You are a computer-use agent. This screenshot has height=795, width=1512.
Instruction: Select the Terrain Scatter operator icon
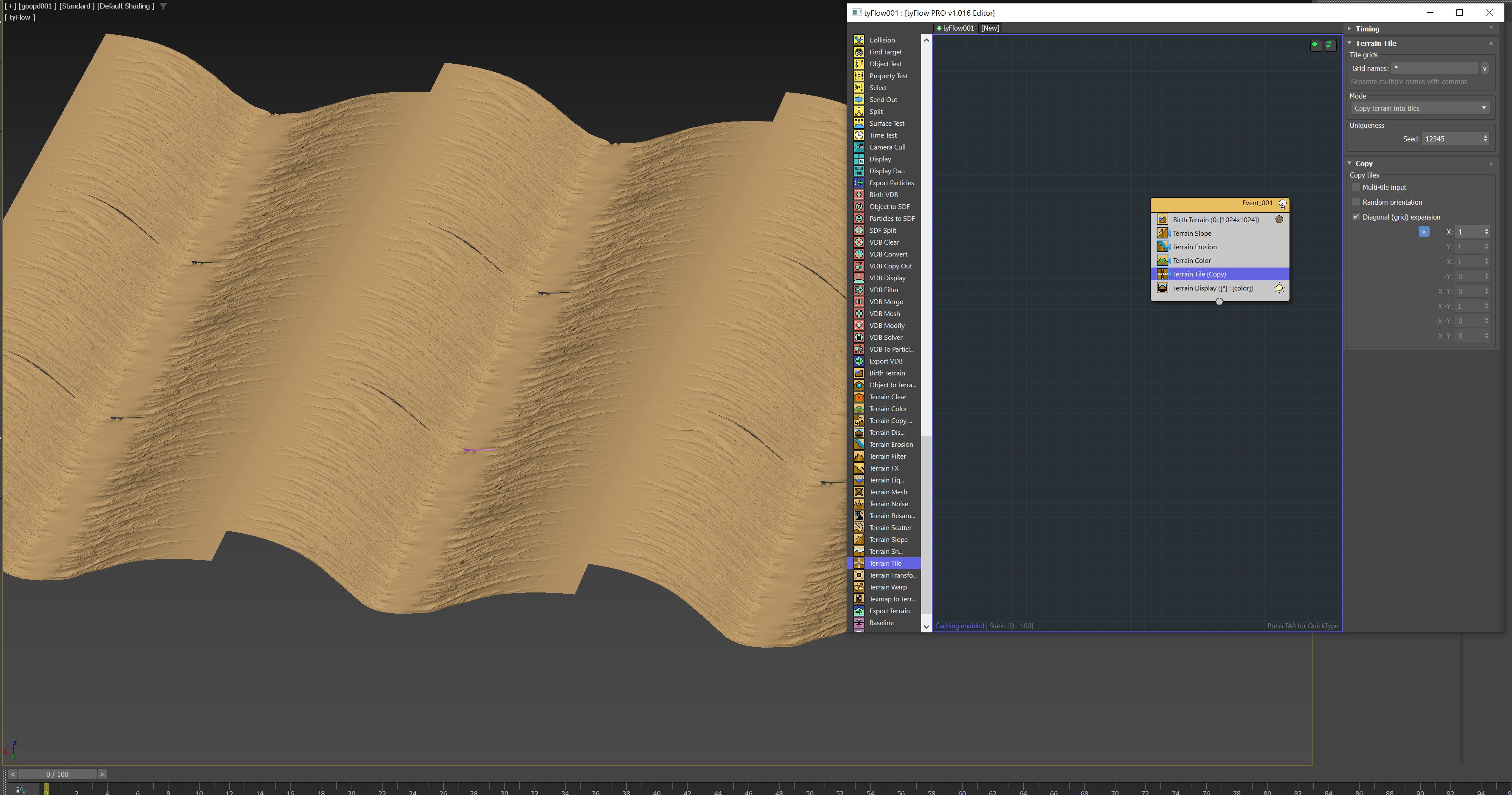859,527
